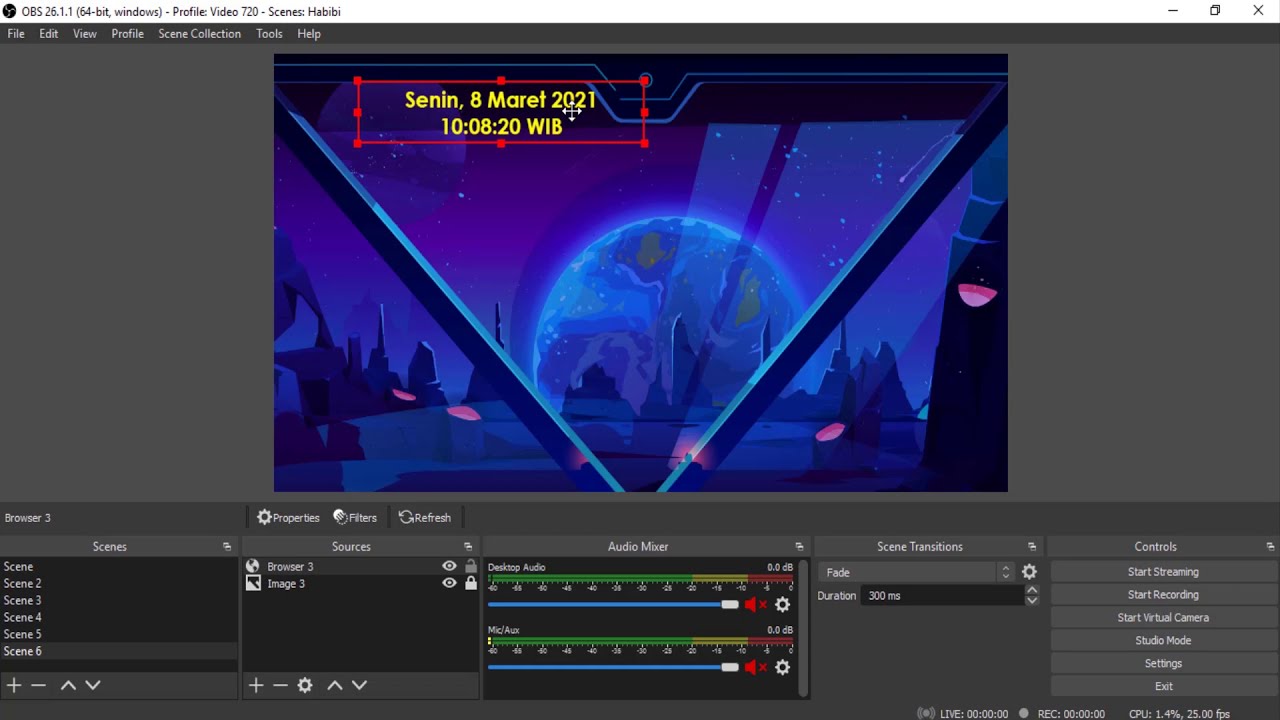Undock the Controls panel

(x=1270, y=547)
